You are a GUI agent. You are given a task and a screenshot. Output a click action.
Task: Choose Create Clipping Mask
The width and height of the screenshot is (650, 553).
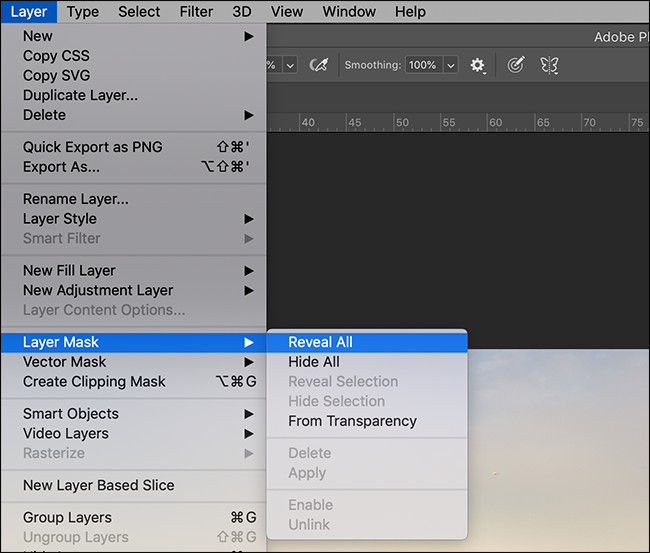point(133,381)
